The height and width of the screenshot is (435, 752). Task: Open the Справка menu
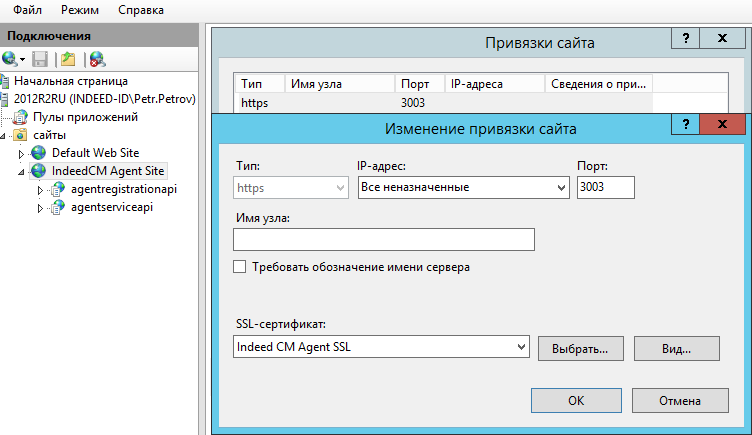(x=141, y=9)
